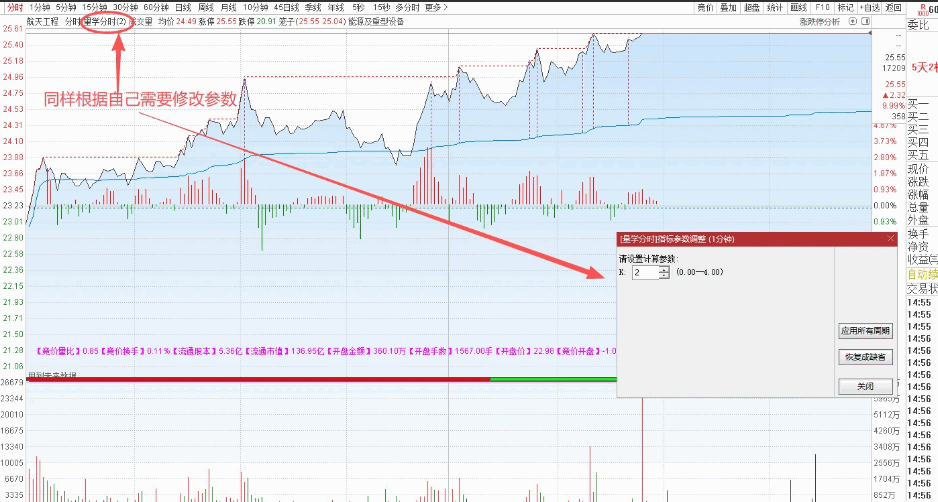Click the 叠加 overlay button
The image size is (938, 502).
[728, 7]
